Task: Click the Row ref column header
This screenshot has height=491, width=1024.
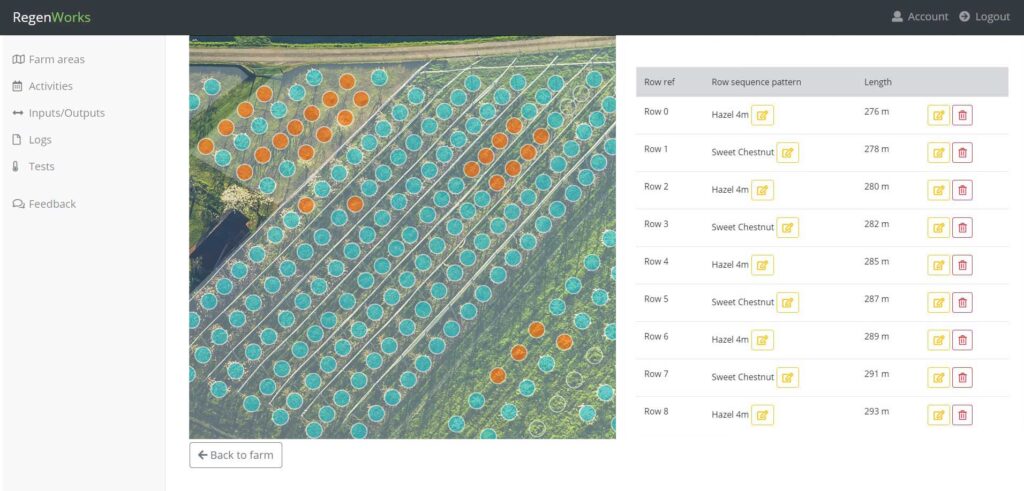Action: (x=660, y=82)
